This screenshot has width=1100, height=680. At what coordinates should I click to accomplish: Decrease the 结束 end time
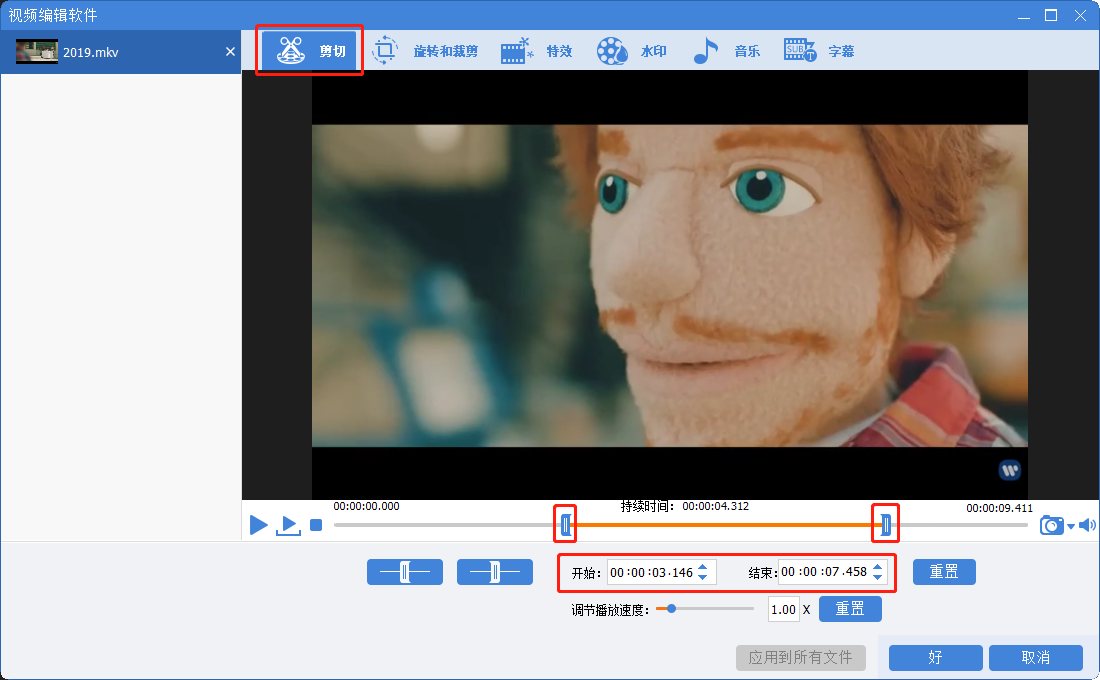coord(878,577)
